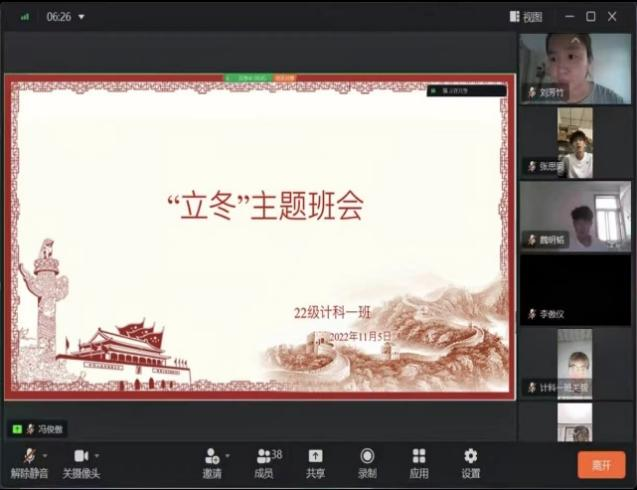Image resolution: width=637 pixels, height=490 pixels.
Task: Click 张思睿's video thumbnail
Action: 574,142
